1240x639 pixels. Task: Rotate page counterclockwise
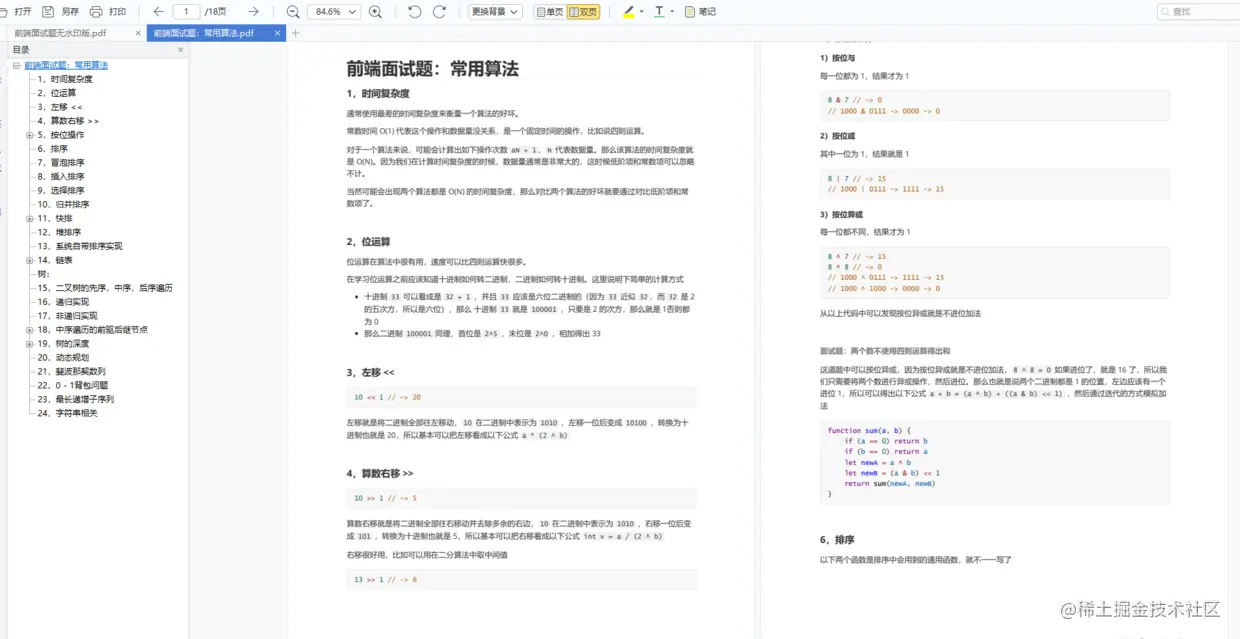(415, 12)
